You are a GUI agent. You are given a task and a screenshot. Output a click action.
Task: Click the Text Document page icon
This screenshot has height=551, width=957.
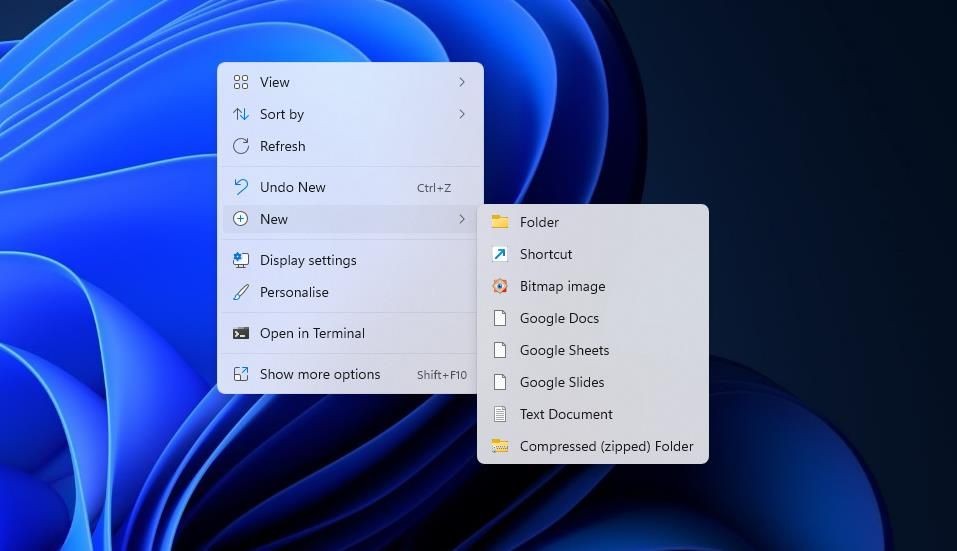(500, 414)
